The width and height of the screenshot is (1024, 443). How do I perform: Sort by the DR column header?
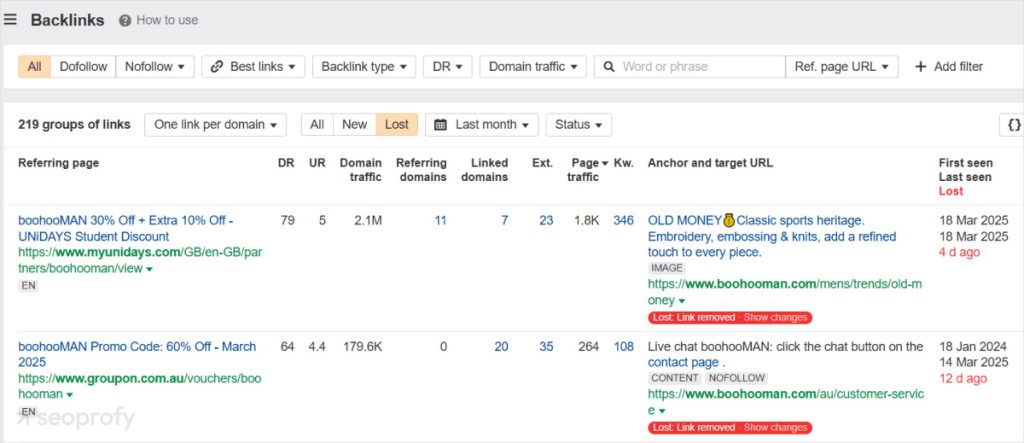point(286,163)
